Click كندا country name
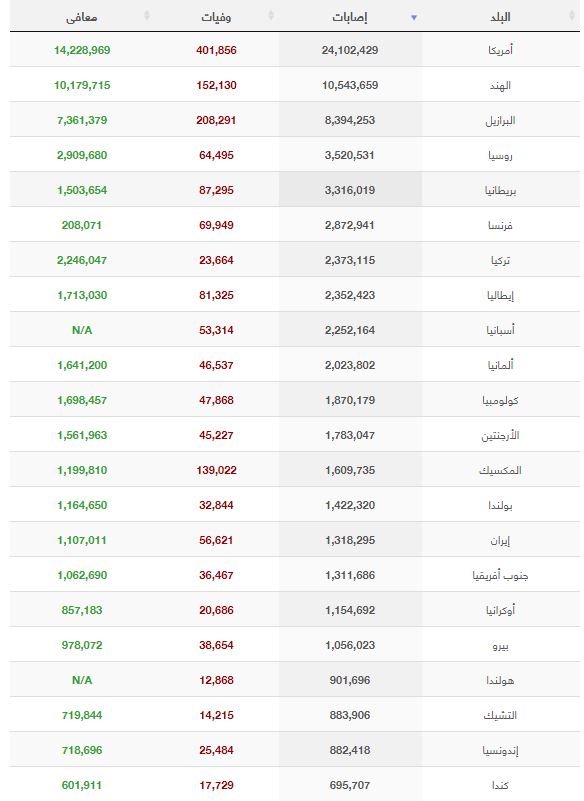Viewport: 584px width, 801px height. point(500,785)
